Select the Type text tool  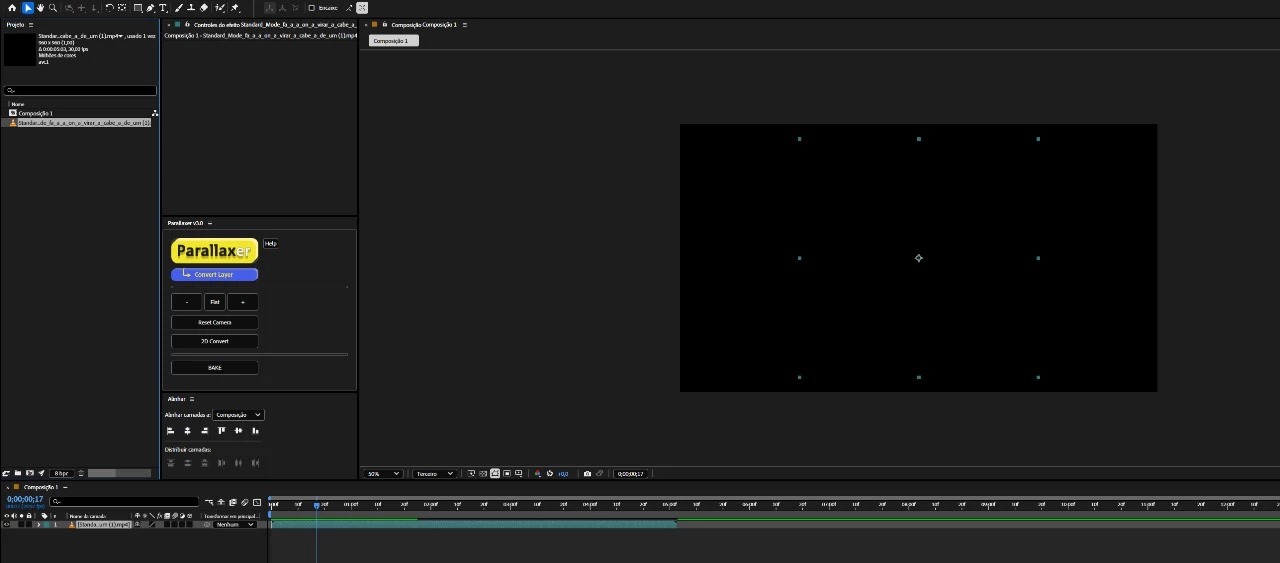163,8
